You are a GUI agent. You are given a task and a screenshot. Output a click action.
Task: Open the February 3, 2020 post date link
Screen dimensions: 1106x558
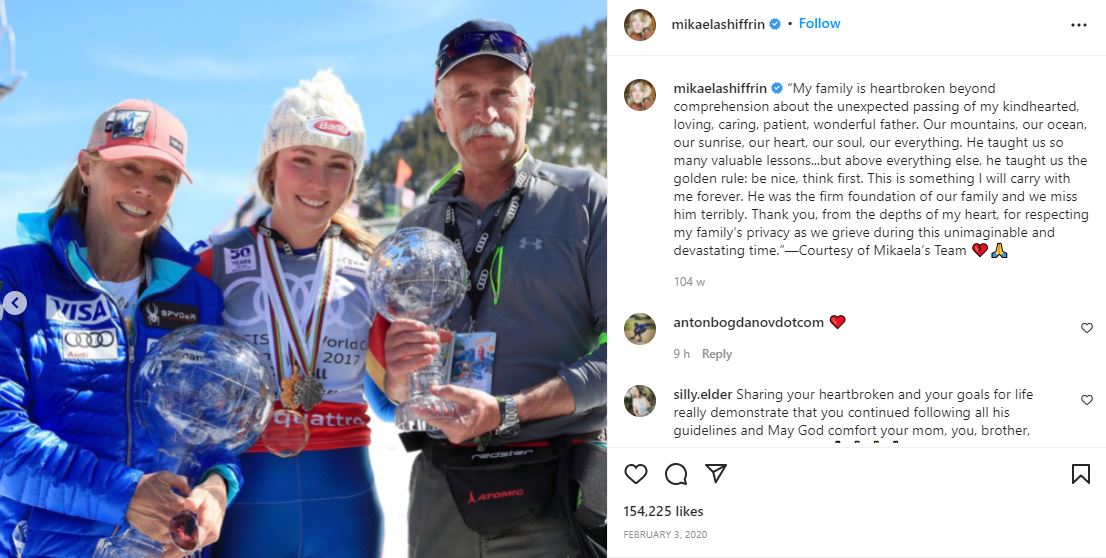coord(665,535)
